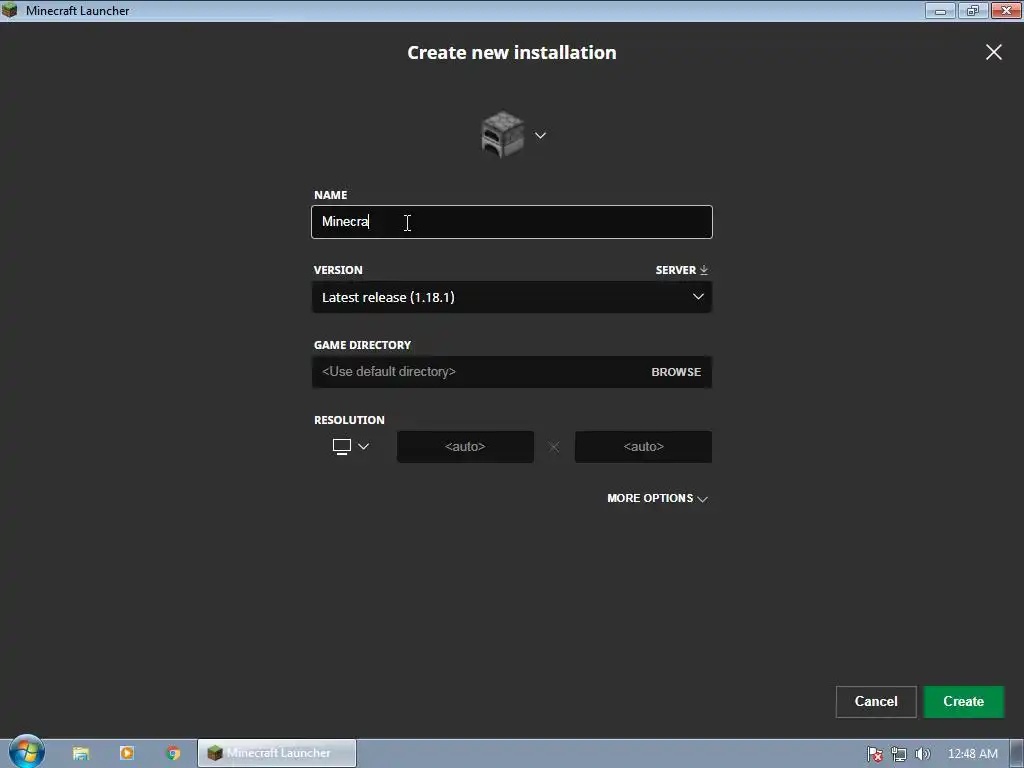Open File Explorer from taskbar
The image size is (1024, 768).
(81, 753)
